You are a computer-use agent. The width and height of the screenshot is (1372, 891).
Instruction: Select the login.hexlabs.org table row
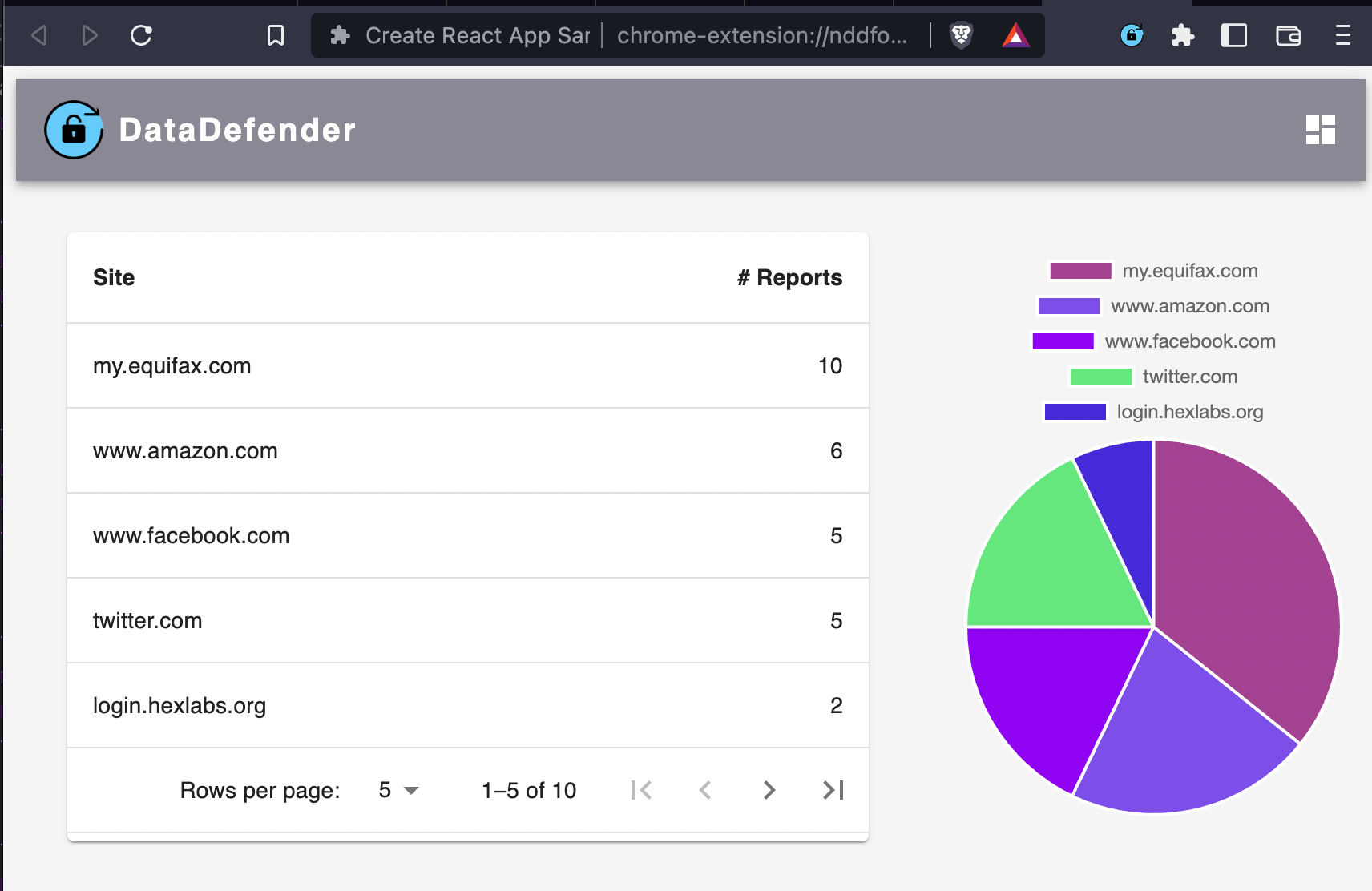(468, 706)
